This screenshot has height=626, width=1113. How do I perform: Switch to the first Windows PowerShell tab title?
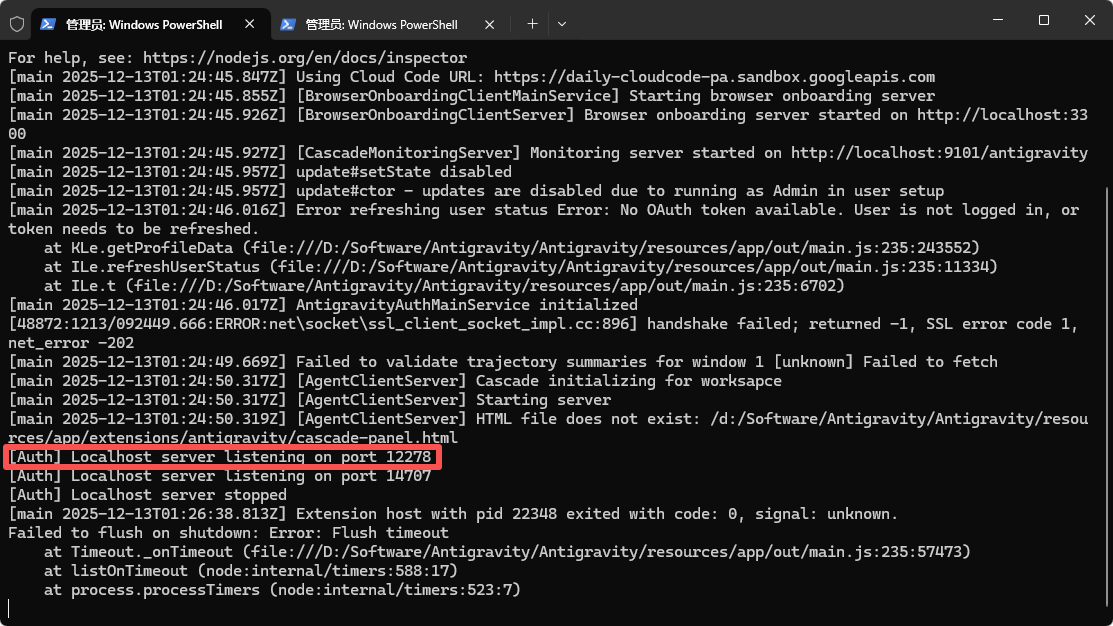tap(144, 24)
